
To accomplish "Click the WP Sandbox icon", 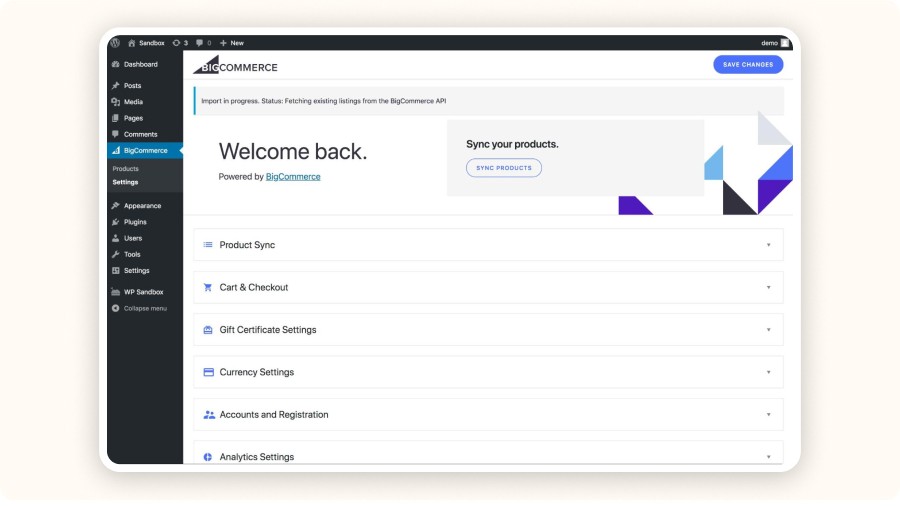I will click(116, 292).
